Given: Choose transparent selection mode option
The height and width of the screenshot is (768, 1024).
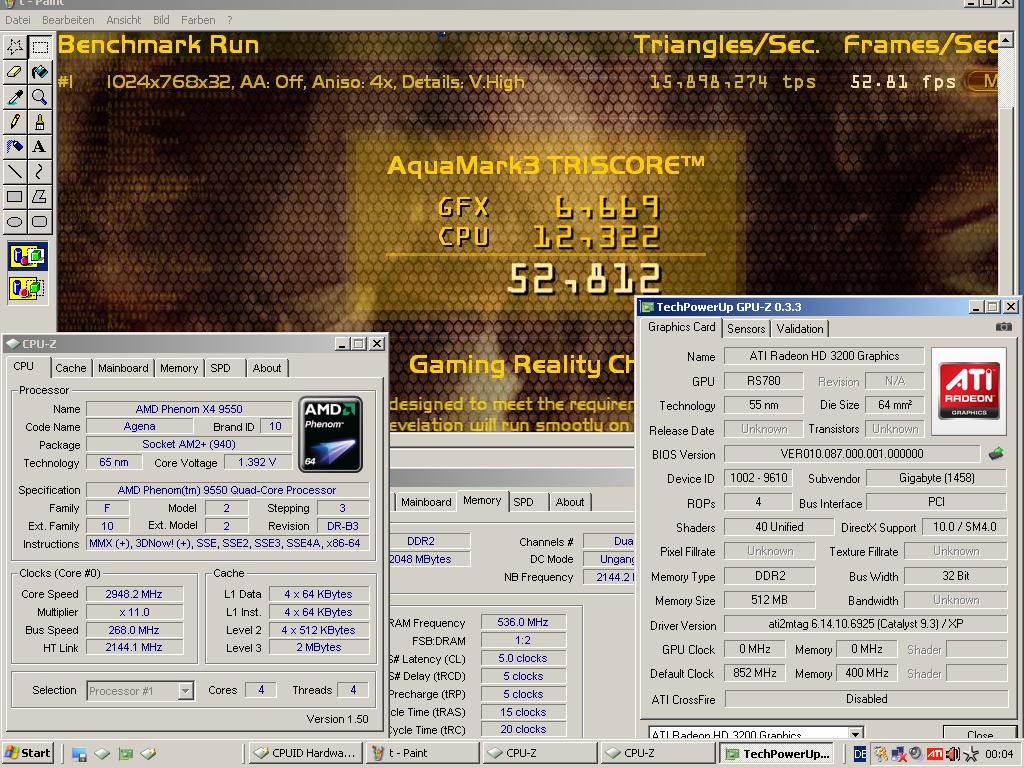Looking at the screenshot, I should click(27, 287).
